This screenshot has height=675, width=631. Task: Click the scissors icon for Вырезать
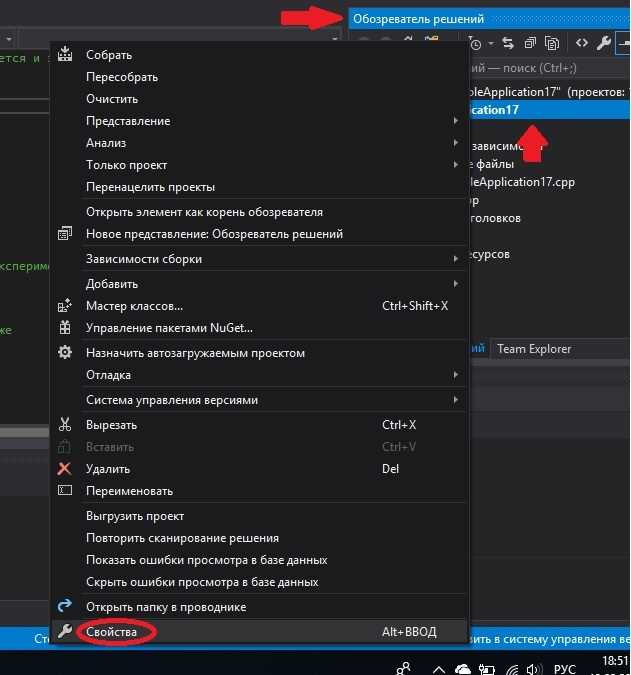(x=66, y=425)
